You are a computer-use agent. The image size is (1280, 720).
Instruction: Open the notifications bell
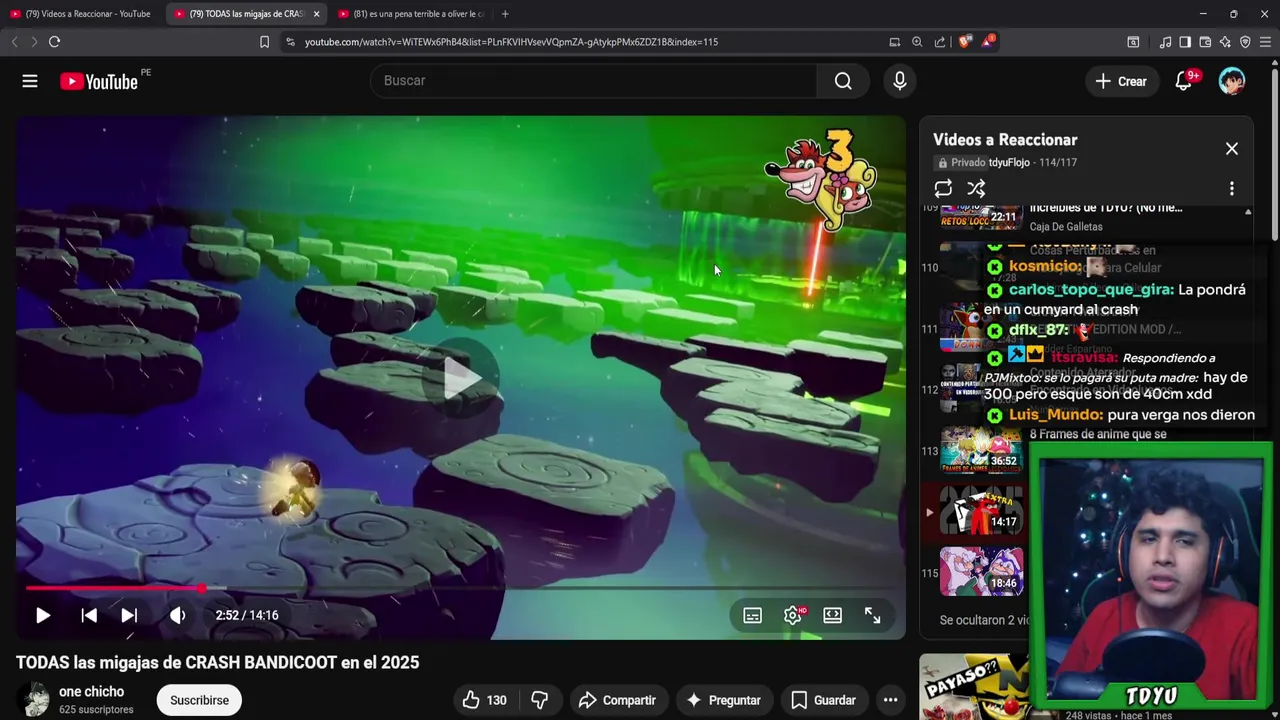pos(1184,81)
